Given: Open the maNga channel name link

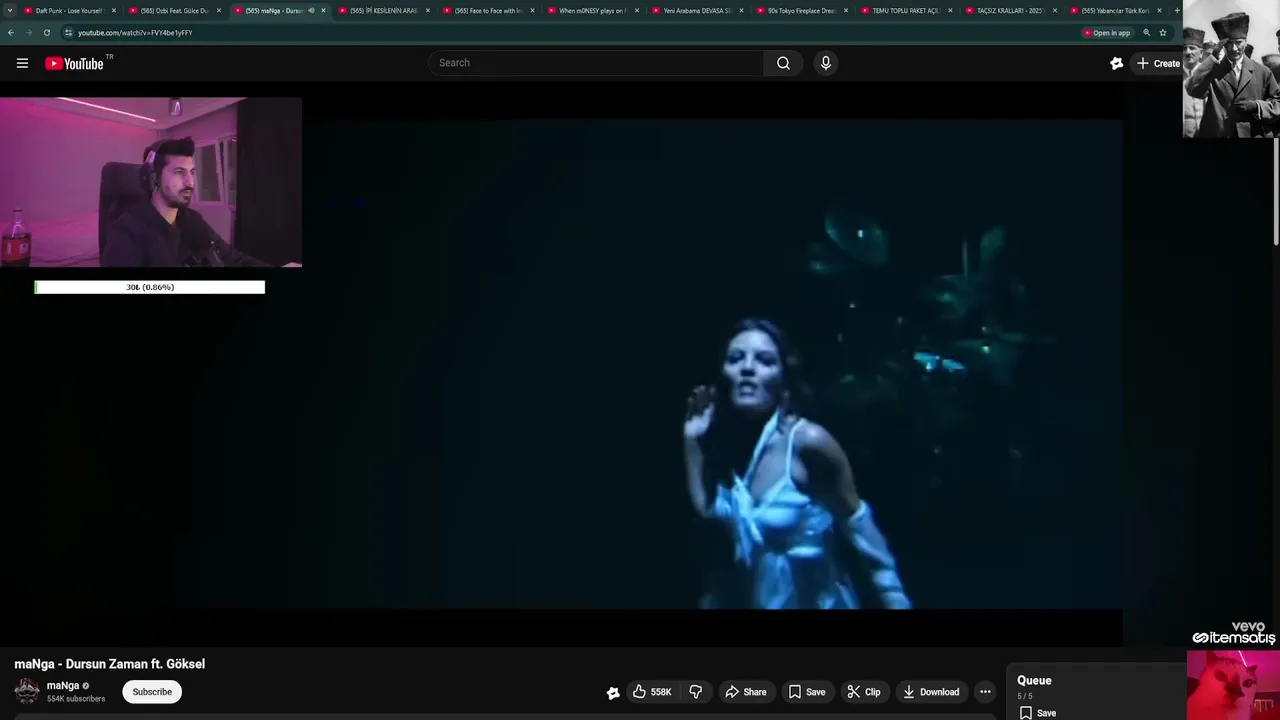Looking at the screenshot, I should [62, 685].
